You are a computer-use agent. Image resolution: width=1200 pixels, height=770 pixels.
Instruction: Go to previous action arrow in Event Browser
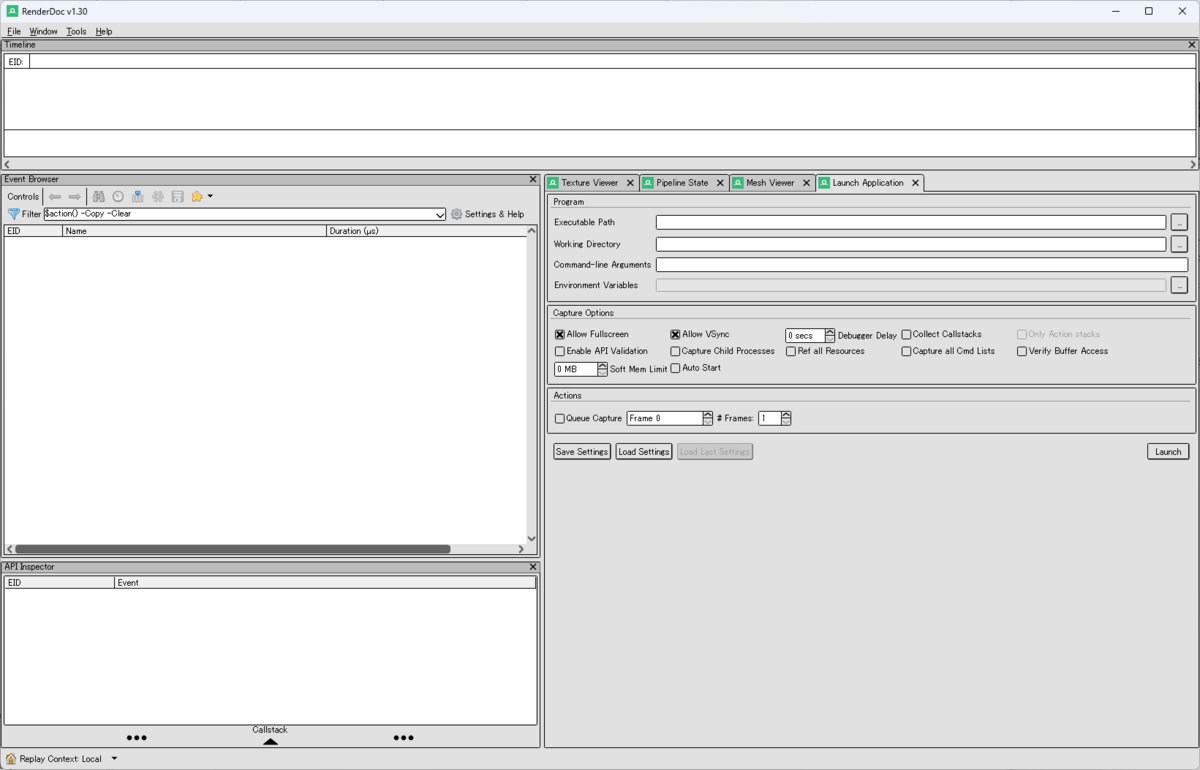55,197
